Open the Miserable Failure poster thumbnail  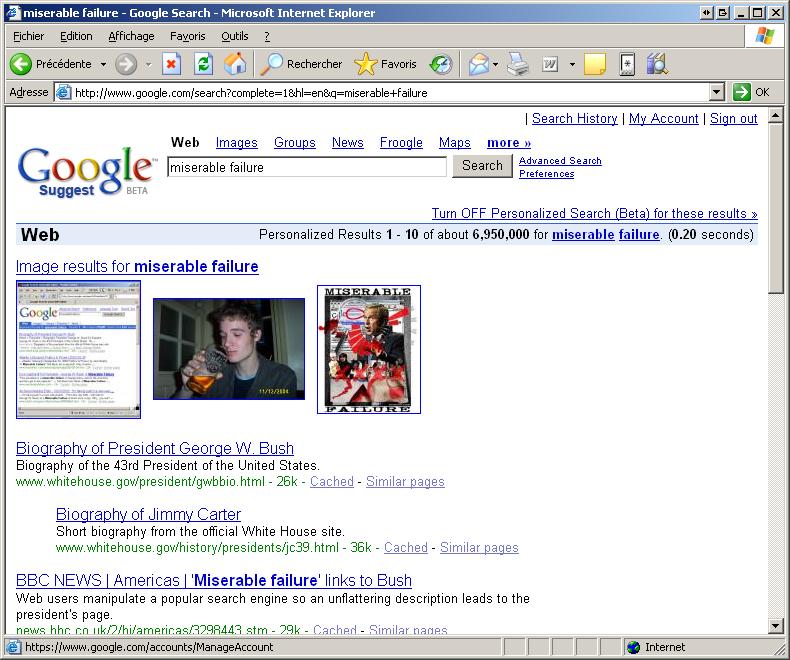point(369,350)
